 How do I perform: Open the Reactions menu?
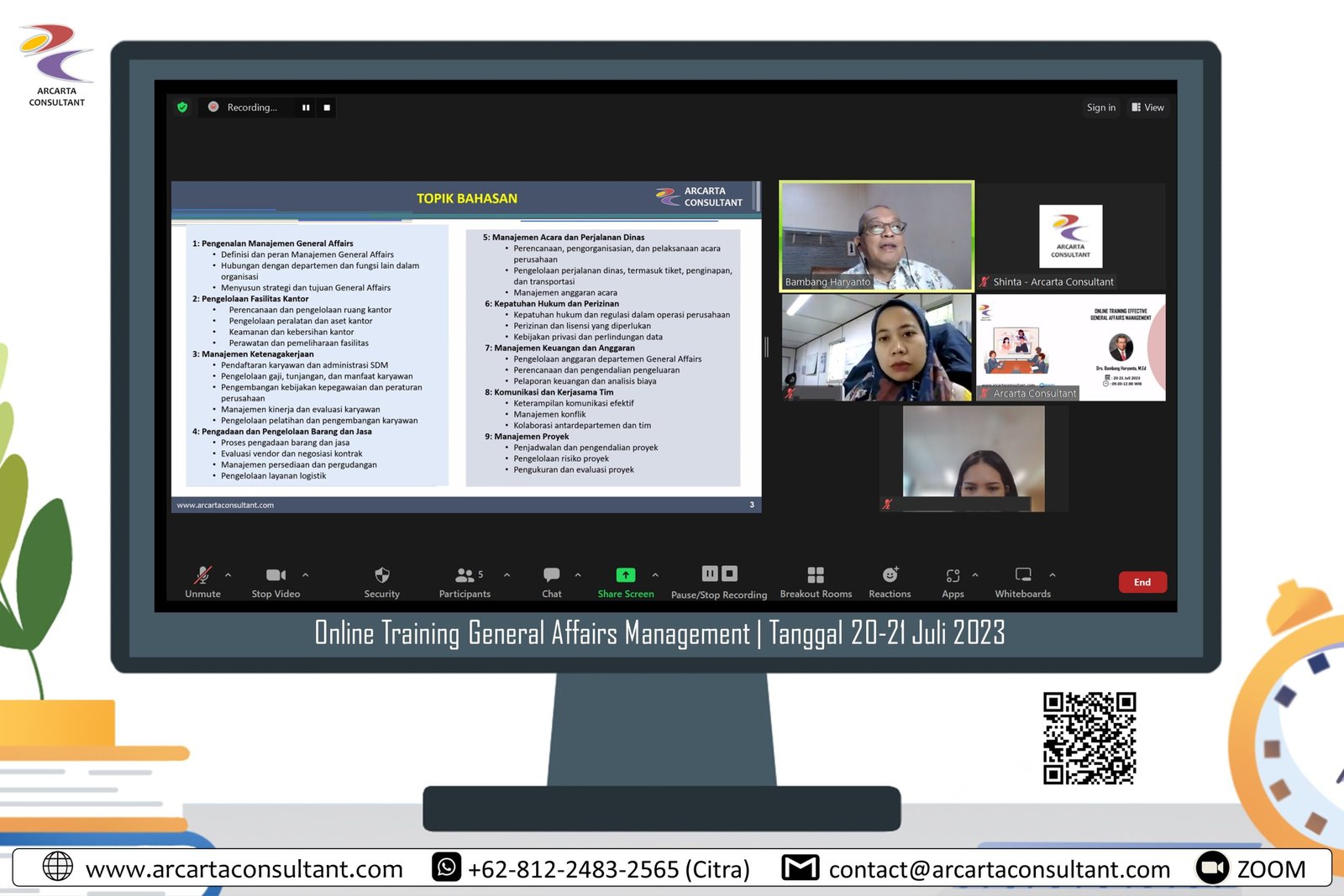(x=890, y=575)
